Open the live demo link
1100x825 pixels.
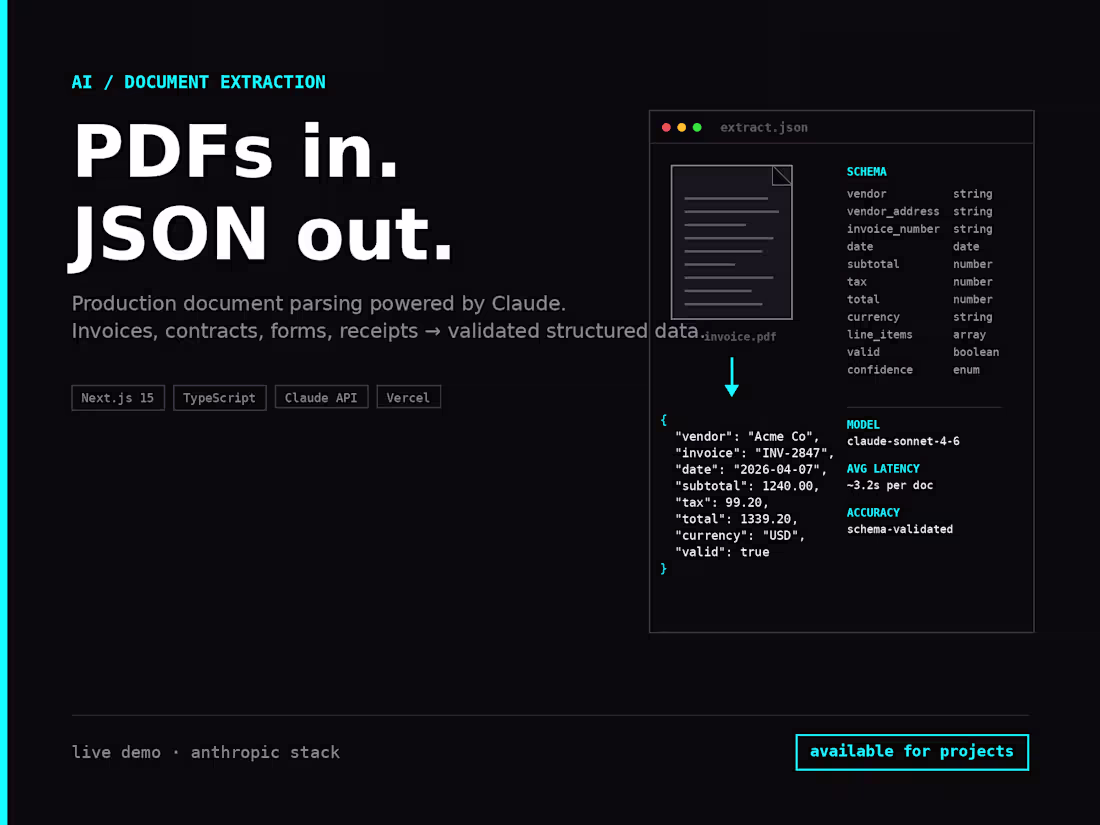tap(117, 752)
